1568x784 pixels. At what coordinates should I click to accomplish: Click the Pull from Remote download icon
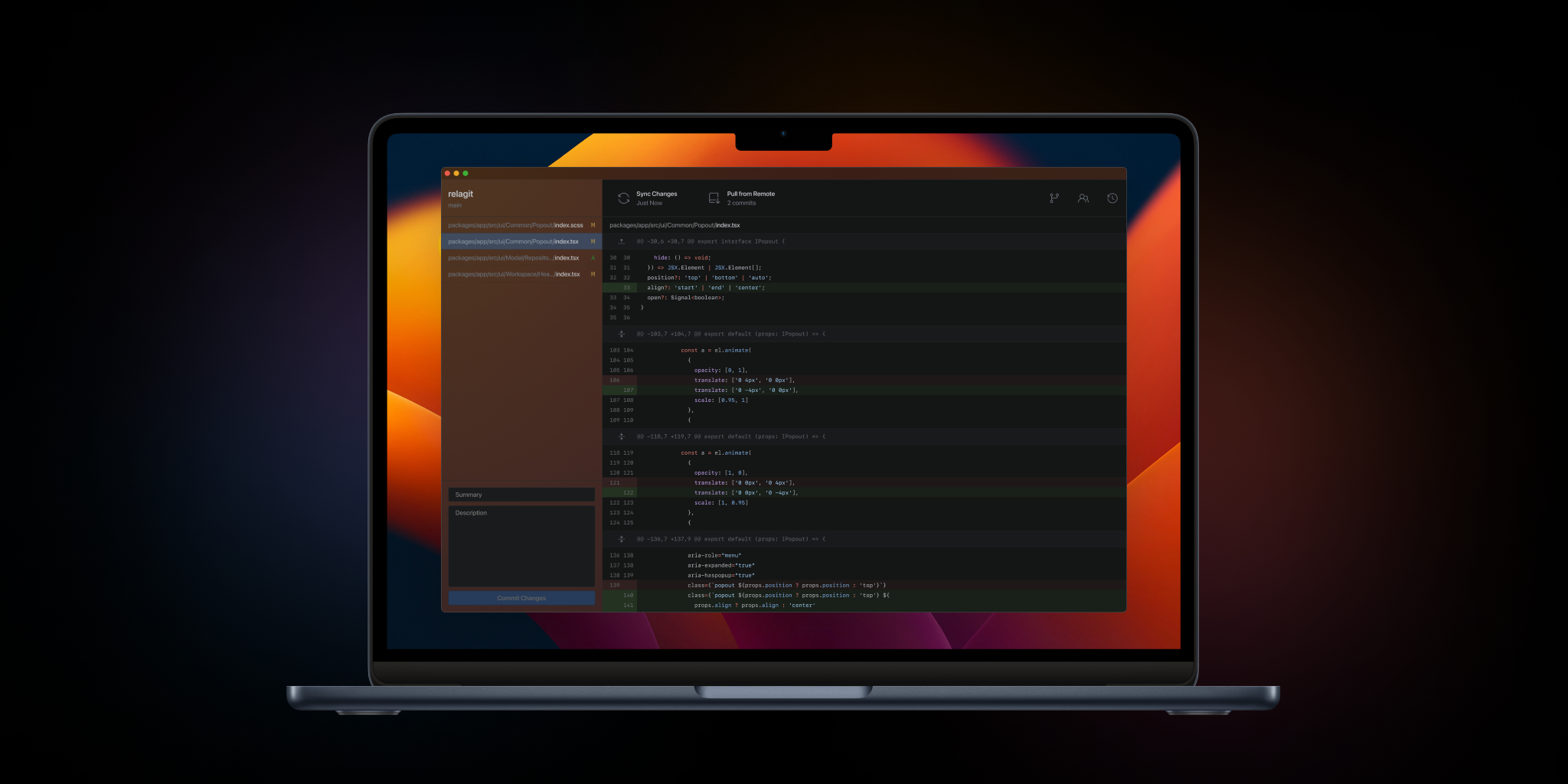tap(714, 198)
